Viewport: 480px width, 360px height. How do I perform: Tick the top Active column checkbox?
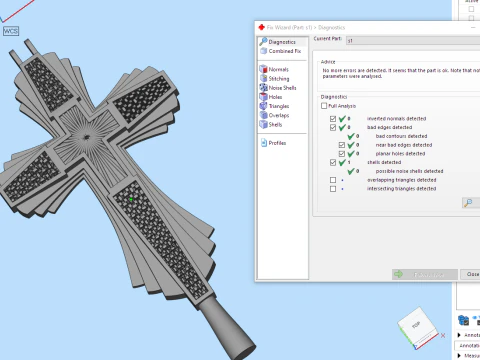pos(471,9)
